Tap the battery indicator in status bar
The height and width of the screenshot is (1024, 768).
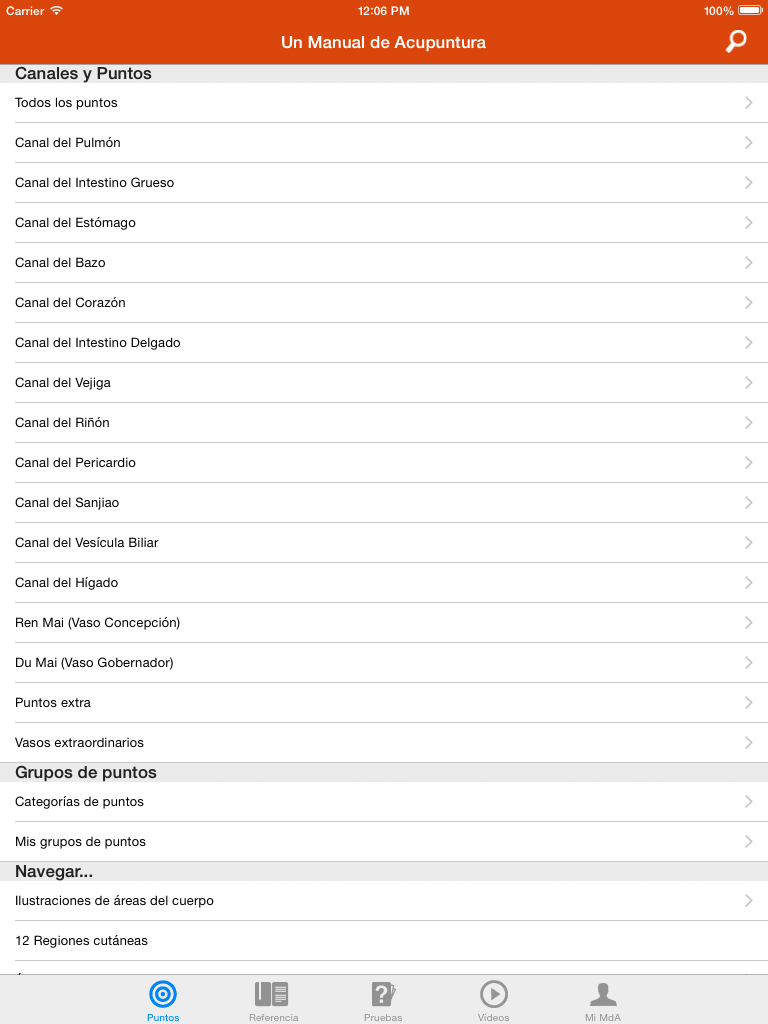pyautogui.click(x=750, y=10)
